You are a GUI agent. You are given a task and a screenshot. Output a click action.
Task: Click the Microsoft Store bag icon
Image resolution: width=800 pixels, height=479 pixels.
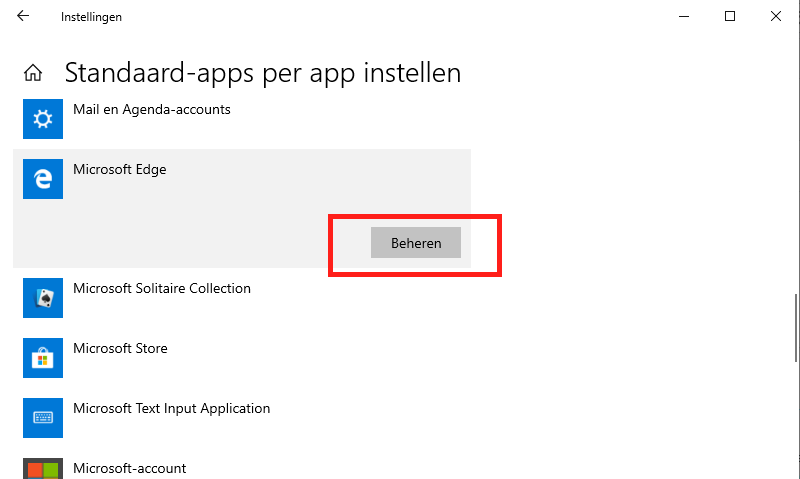[42, 358]
